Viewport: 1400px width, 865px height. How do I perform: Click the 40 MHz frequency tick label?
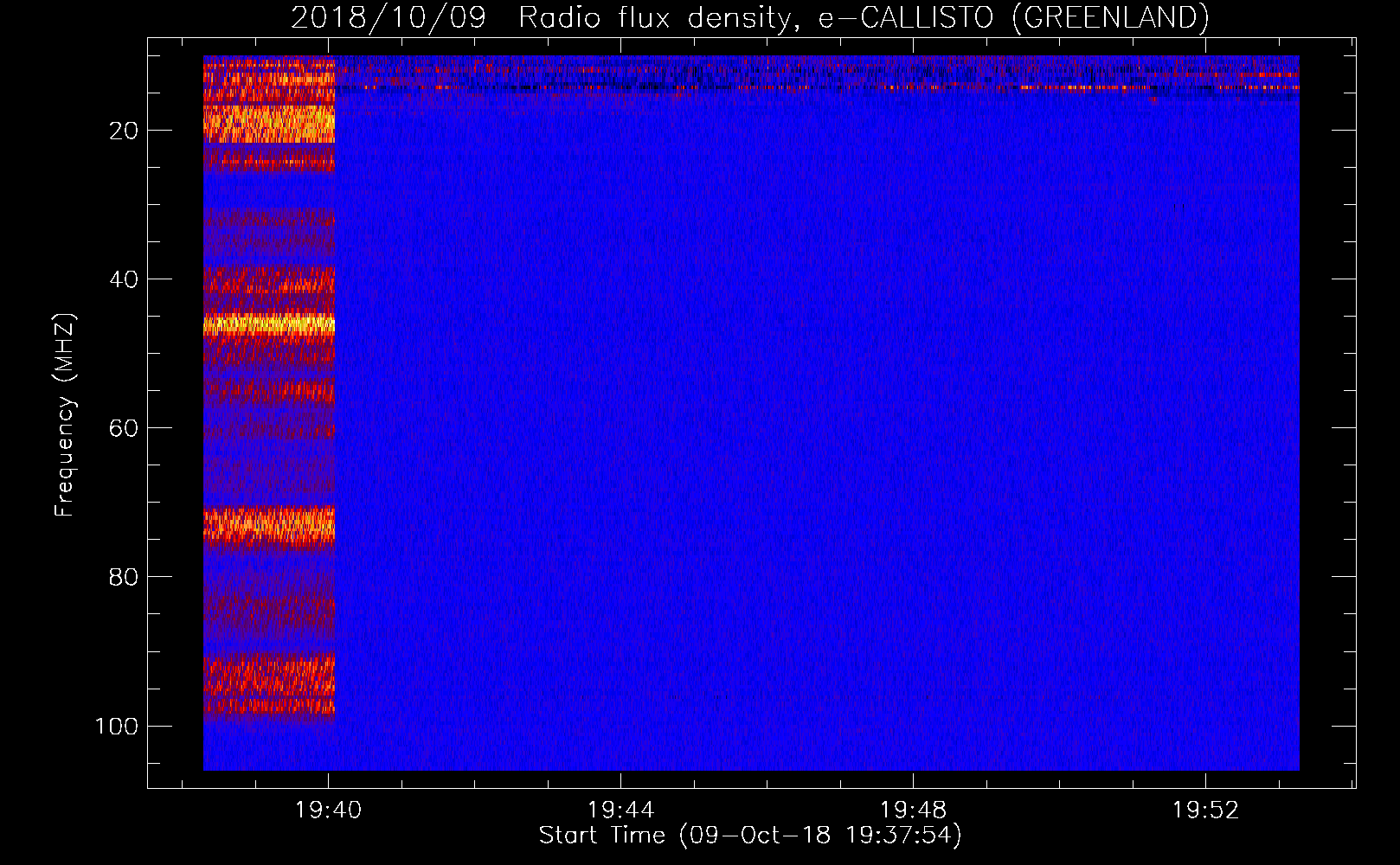point(124,279)
